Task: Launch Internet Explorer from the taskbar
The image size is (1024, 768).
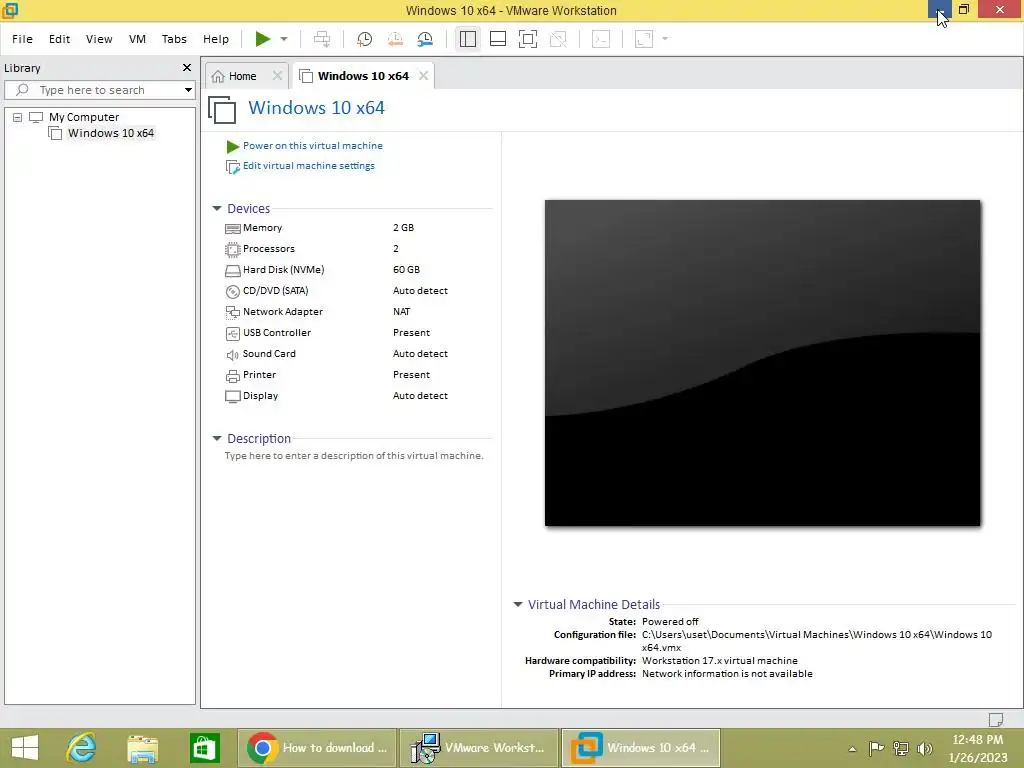Action: [x=82, y=747]
